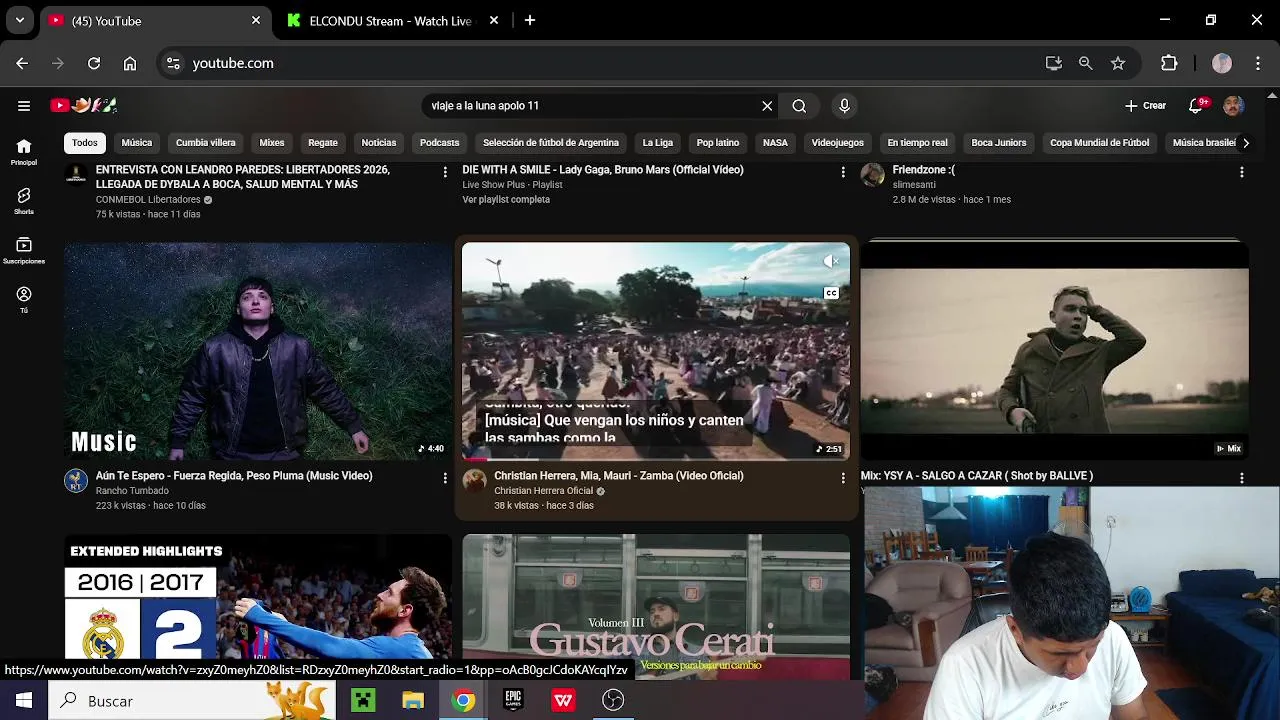Select Copa Mundial de Fútbol chip
Screen dimensions: 1280x720
tap(1100, 142)
